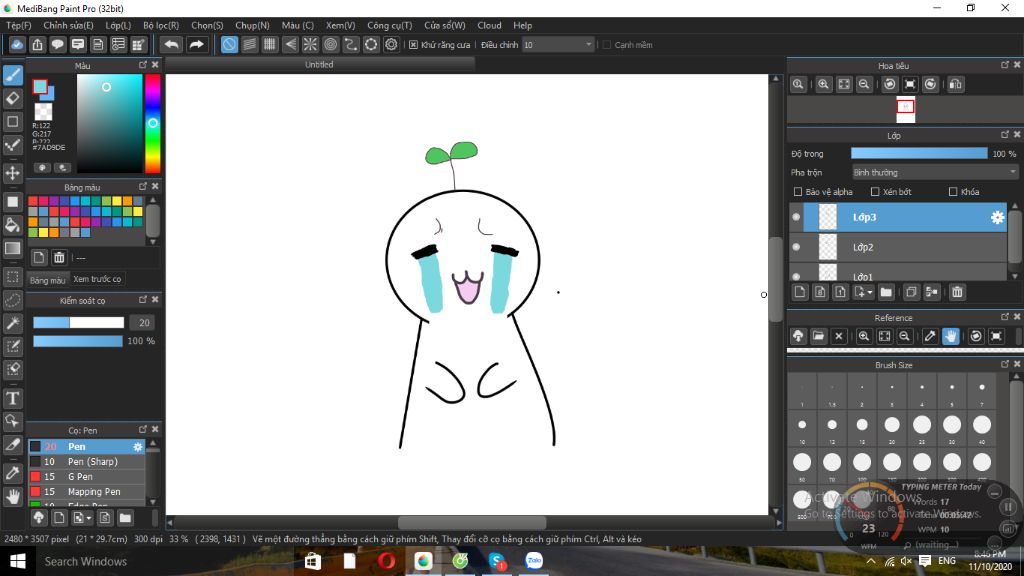Select the Magic Wand tool

coord(12,323)
